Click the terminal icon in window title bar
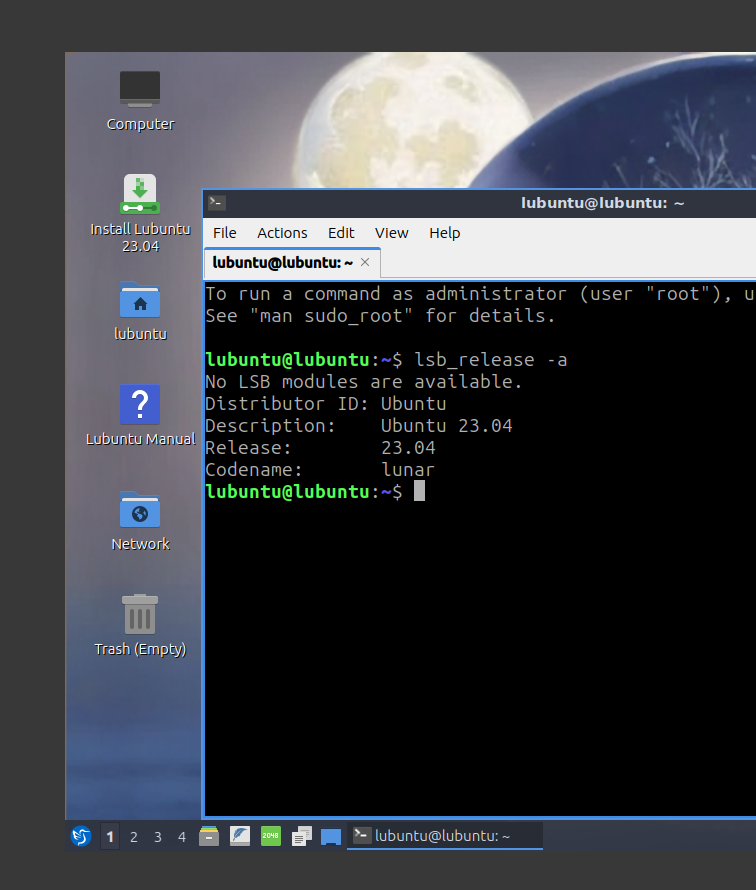The width and height of the screenshot is (756, 890). point(217,203)
